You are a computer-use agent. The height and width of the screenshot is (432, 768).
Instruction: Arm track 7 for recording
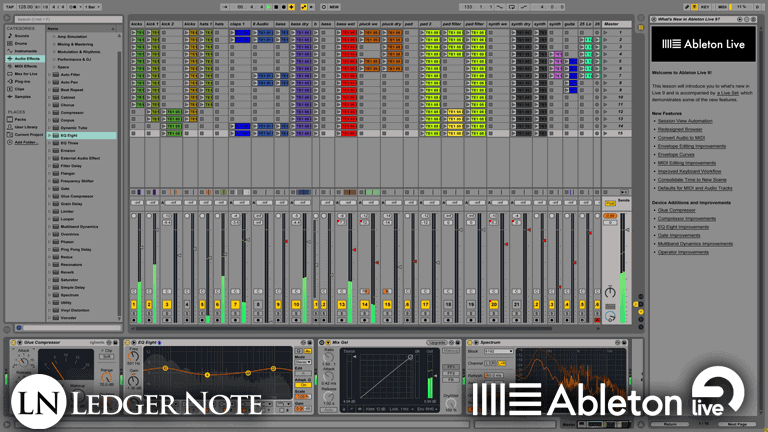pos(236,320)
